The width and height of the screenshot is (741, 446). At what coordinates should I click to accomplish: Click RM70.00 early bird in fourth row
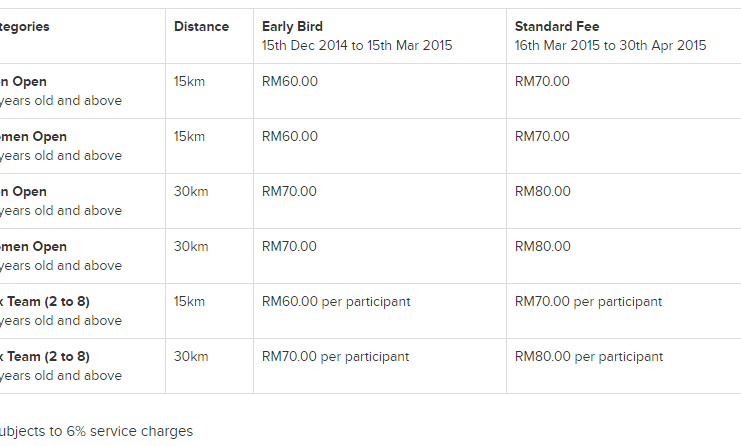[x=289, y=247]
